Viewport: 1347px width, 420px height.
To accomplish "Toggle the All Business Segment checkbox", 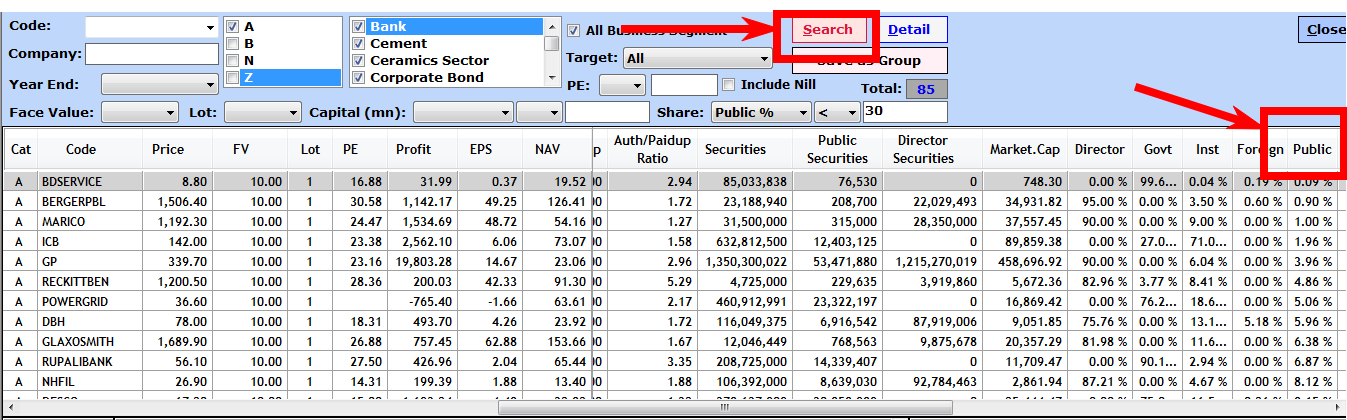I will coord(574,30).
